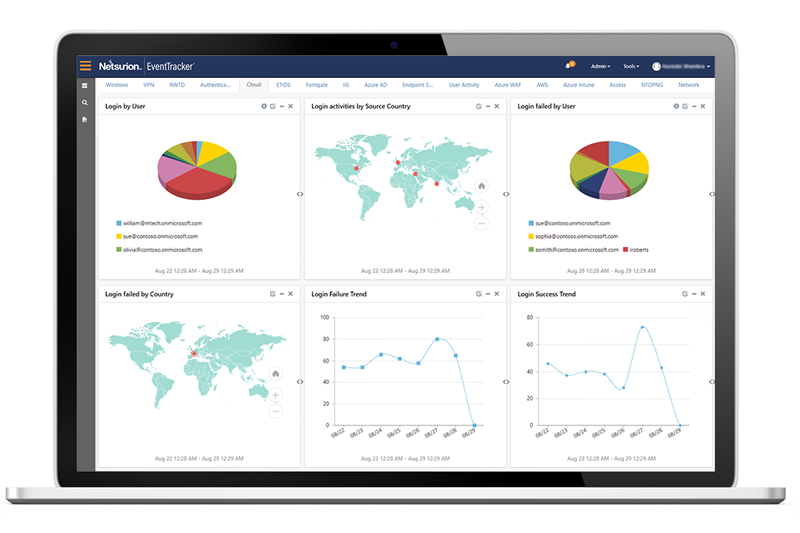Open the Cloud tab
800x533 pixels.
pyautogui.click(x=254, y=85)
